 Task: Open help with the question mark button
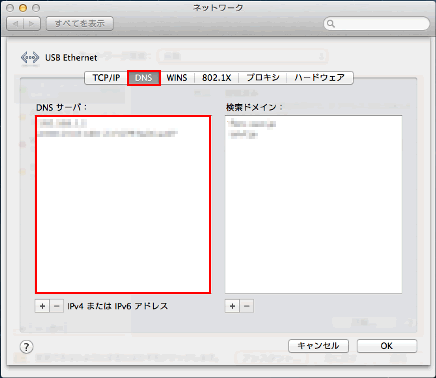point(27,347)
